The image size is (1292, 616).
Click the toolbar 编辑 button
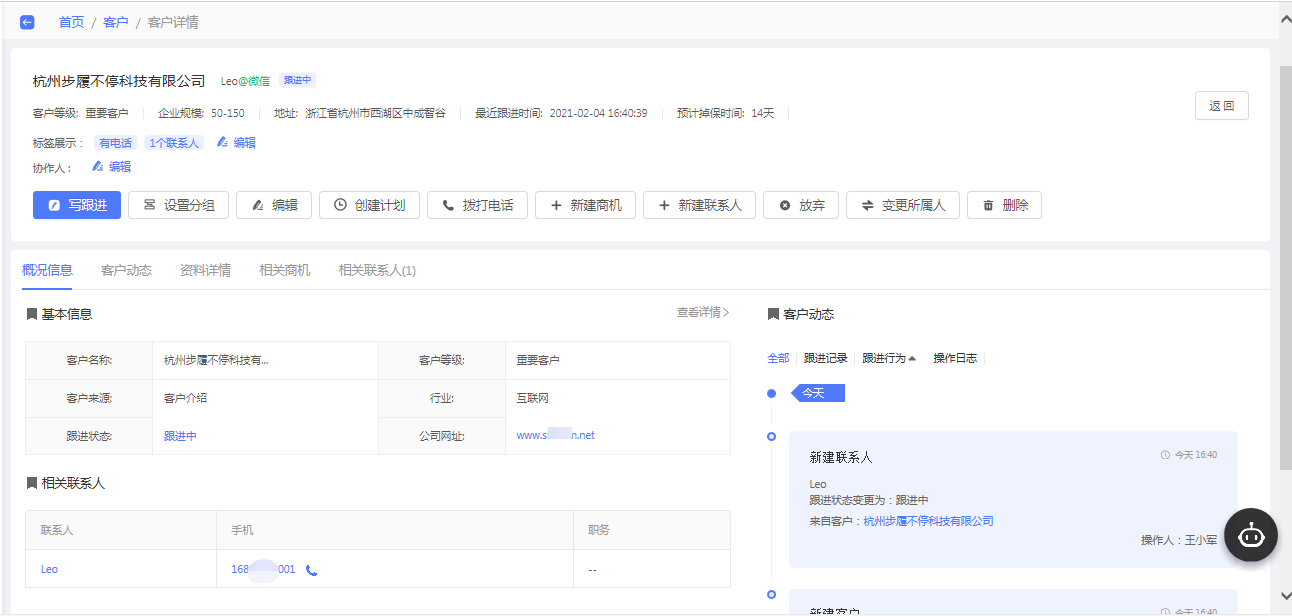274,205
